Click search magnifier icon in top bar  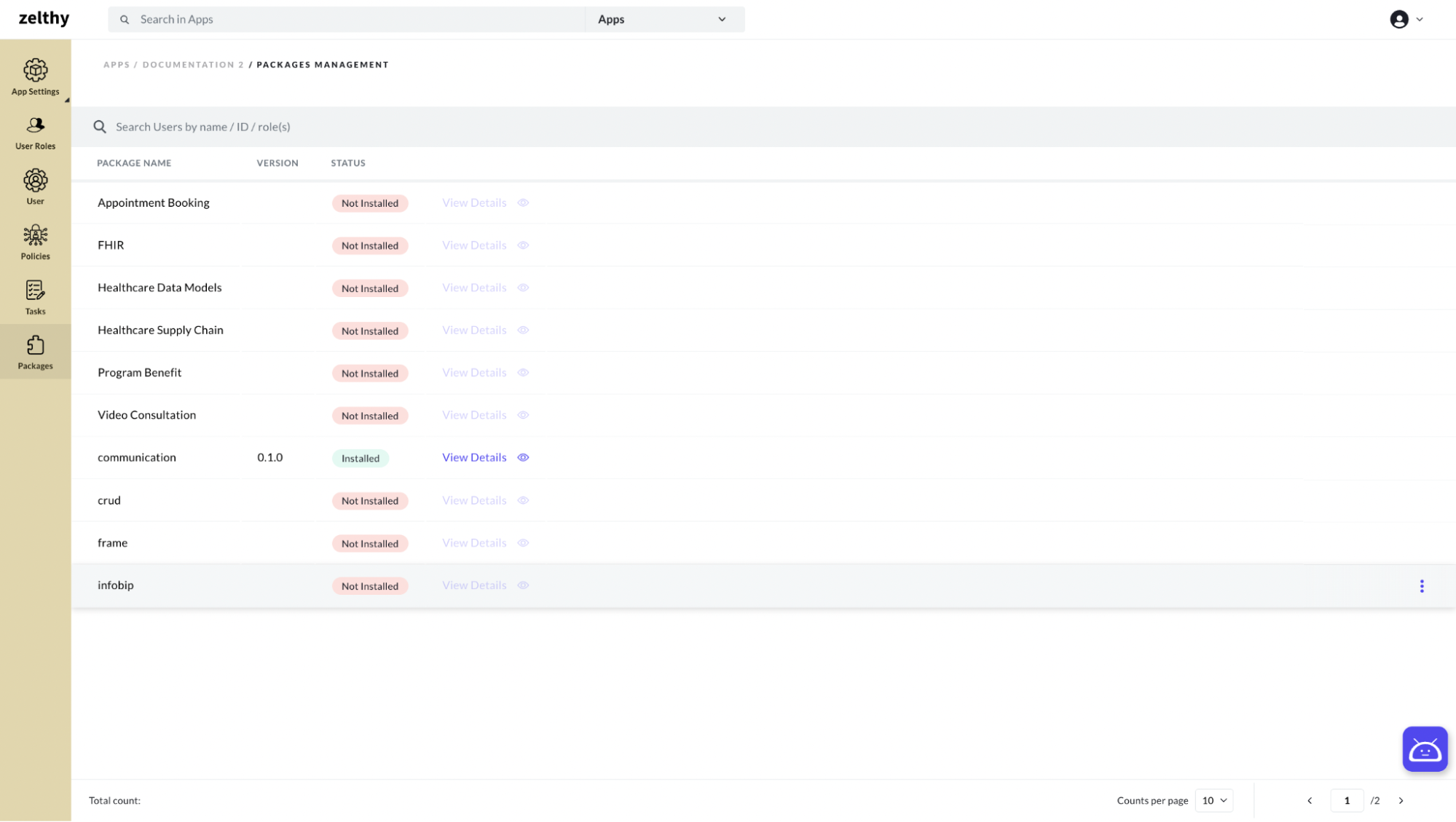click(125, 20)
